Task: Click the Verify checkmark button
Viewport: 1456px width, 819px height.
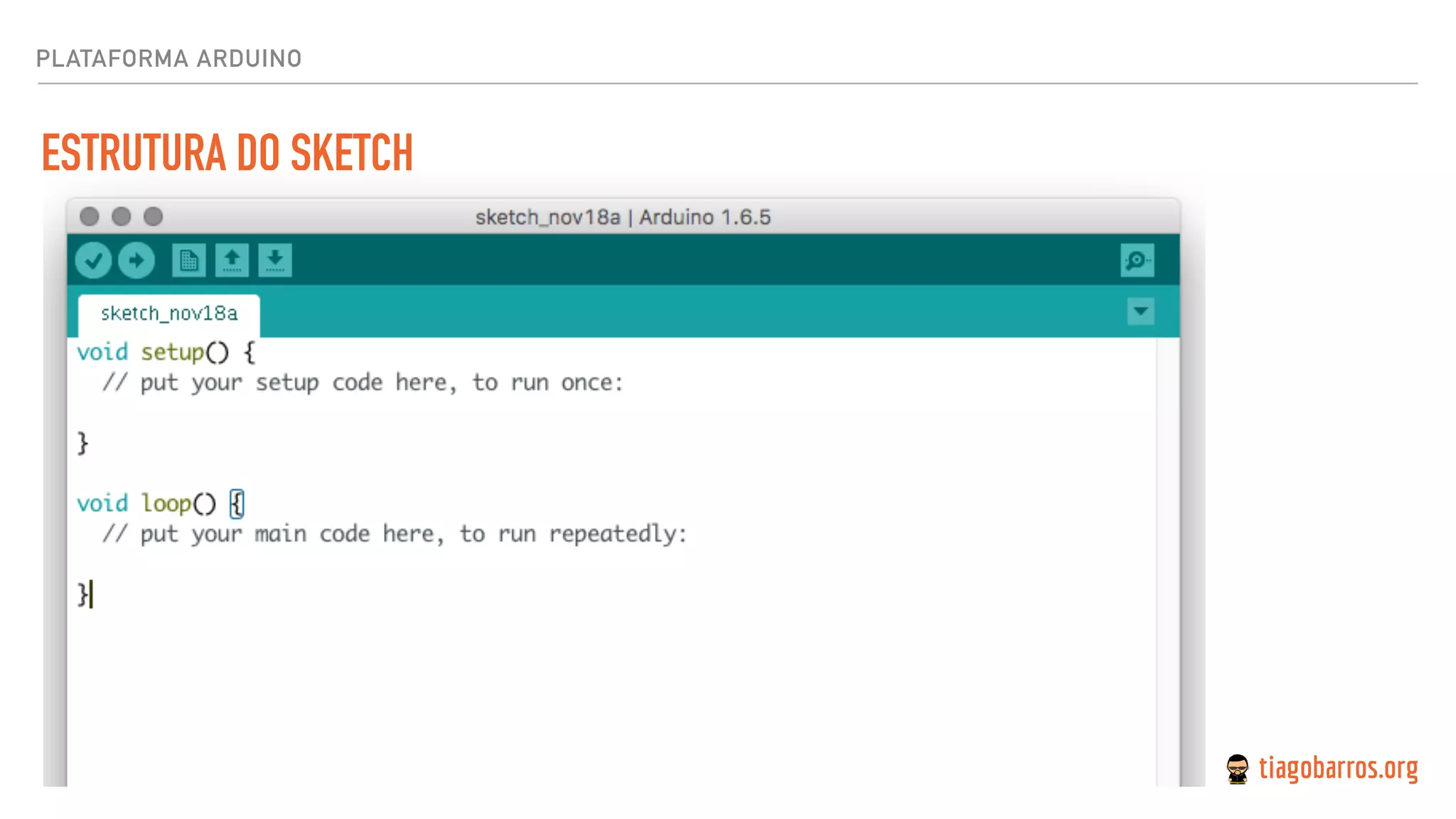Action: (93, 261)
